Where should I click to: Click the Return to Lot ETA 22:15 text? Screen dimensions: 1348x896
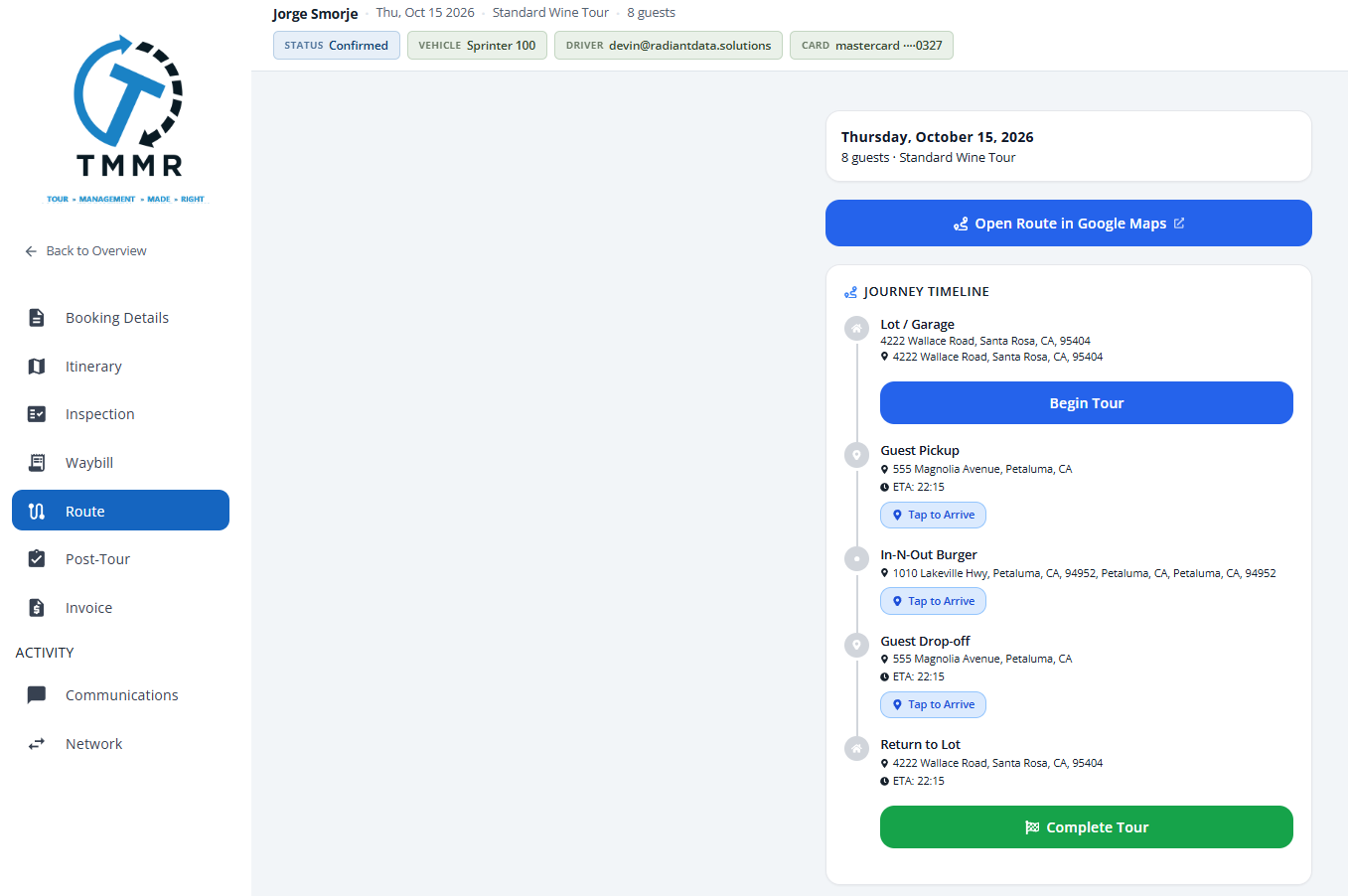918,781
